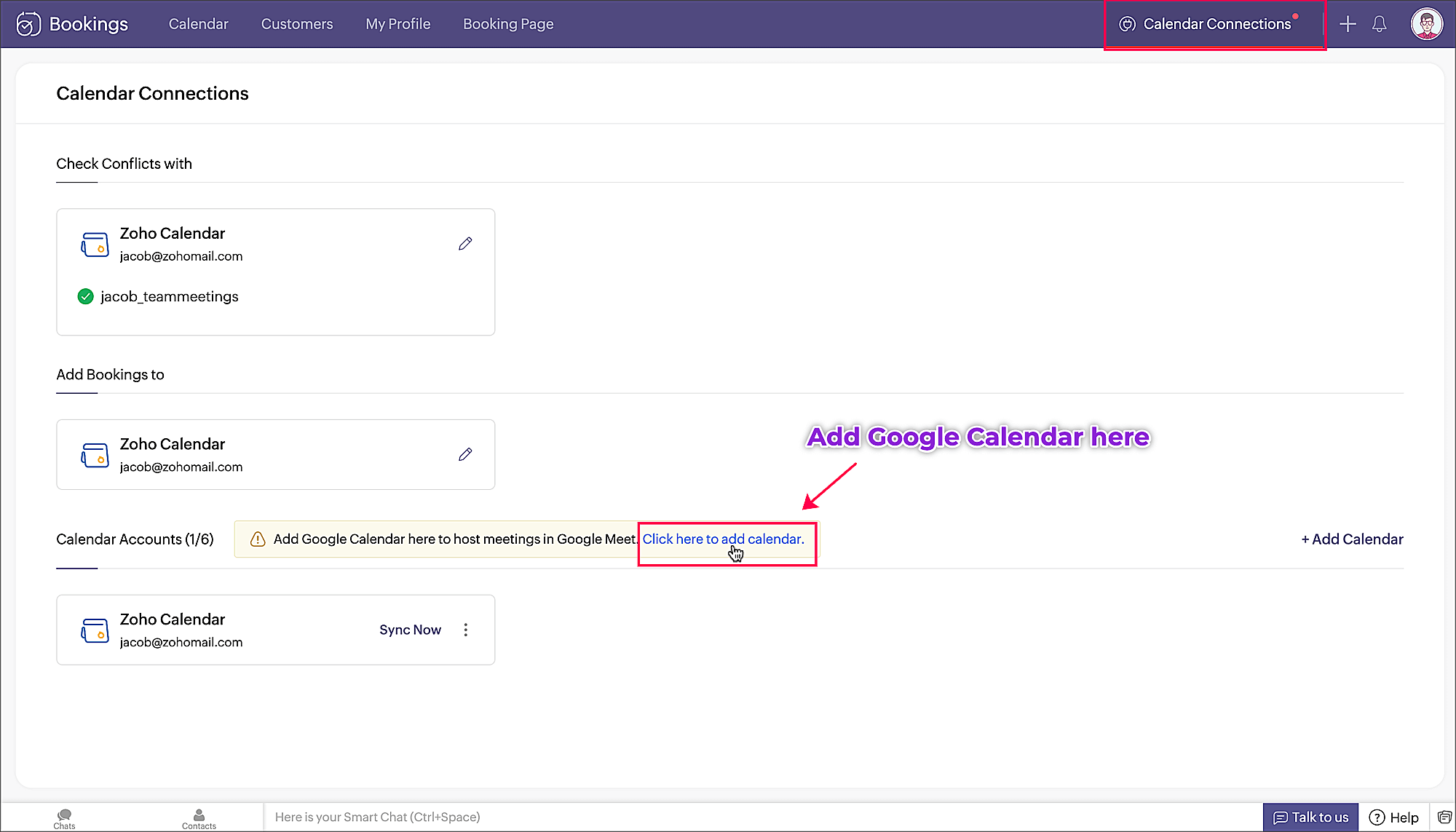
Task: Click the green check next to jacob_teammeetings
Action: click(85, 296)
